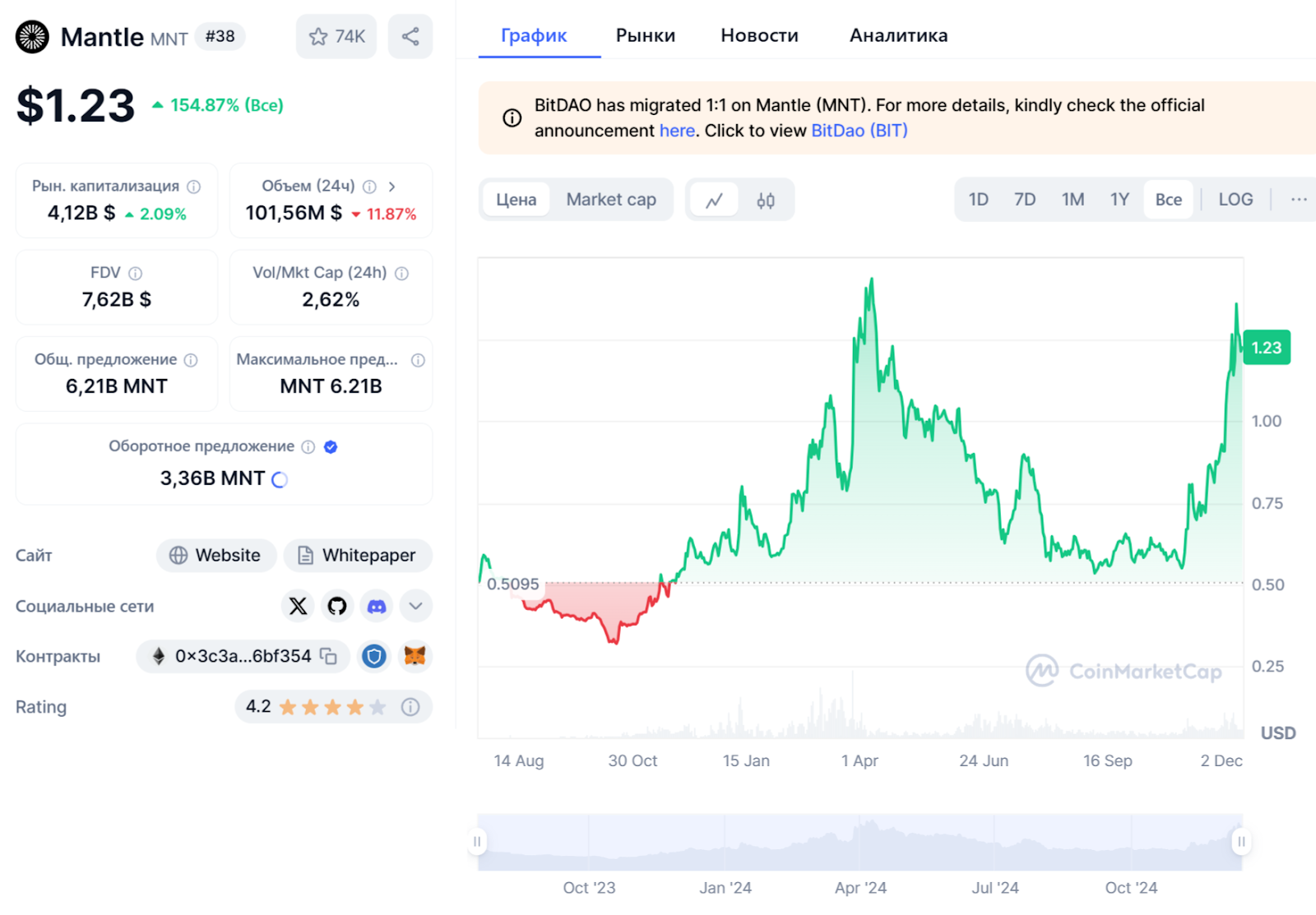Click the 101,56M $ volume value
Screen dimensions: 1316x915
pos(294,214)
